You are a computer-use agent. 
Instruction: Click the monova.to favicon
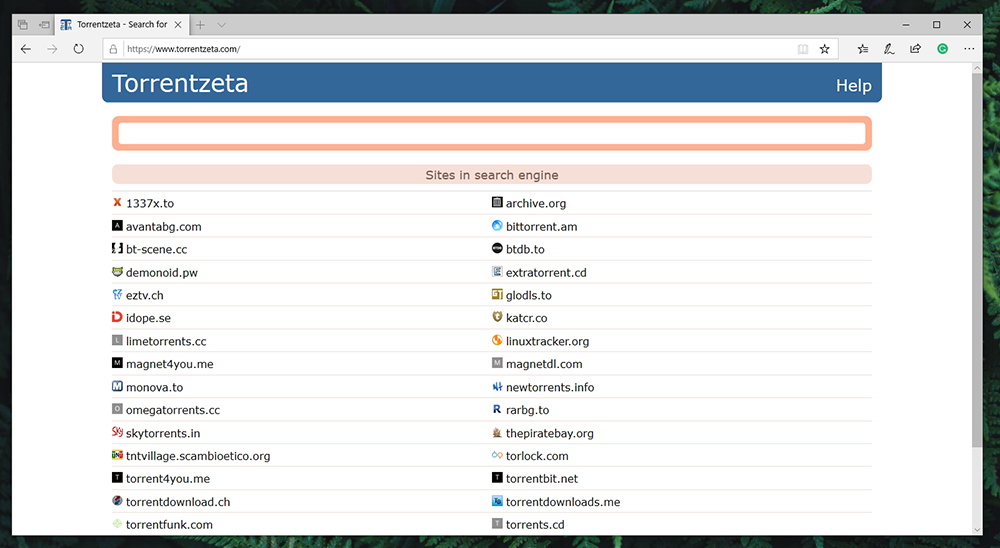point(117,386)
